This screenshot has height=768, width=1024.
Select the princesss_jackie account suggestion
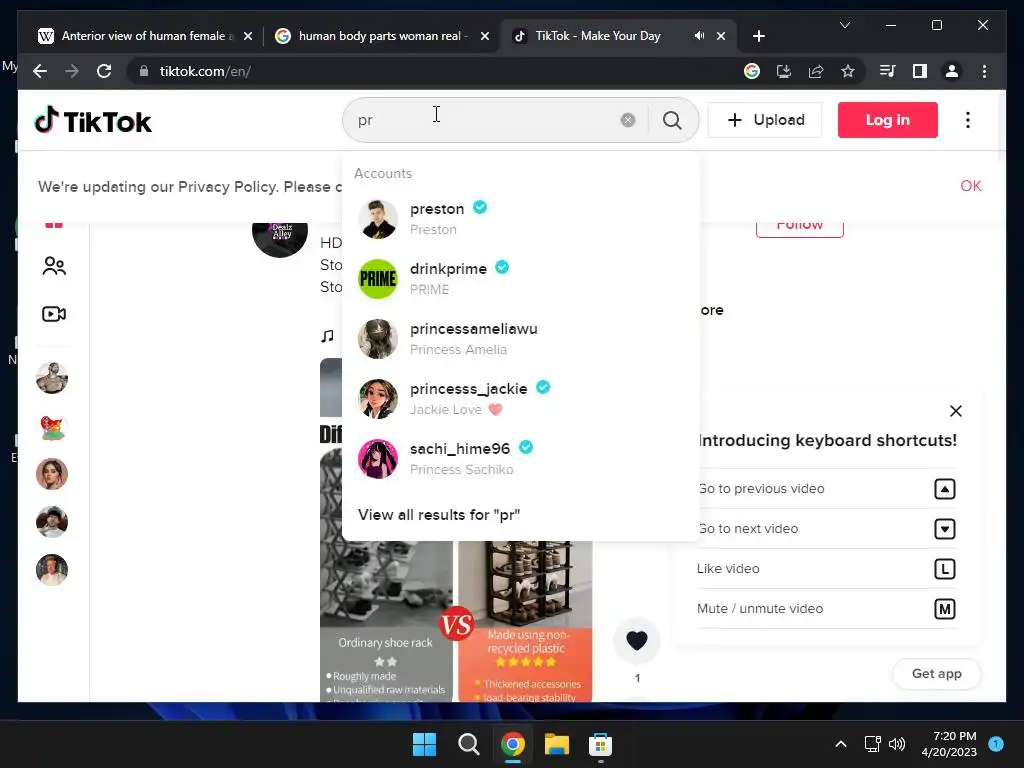tap(520, 399)
